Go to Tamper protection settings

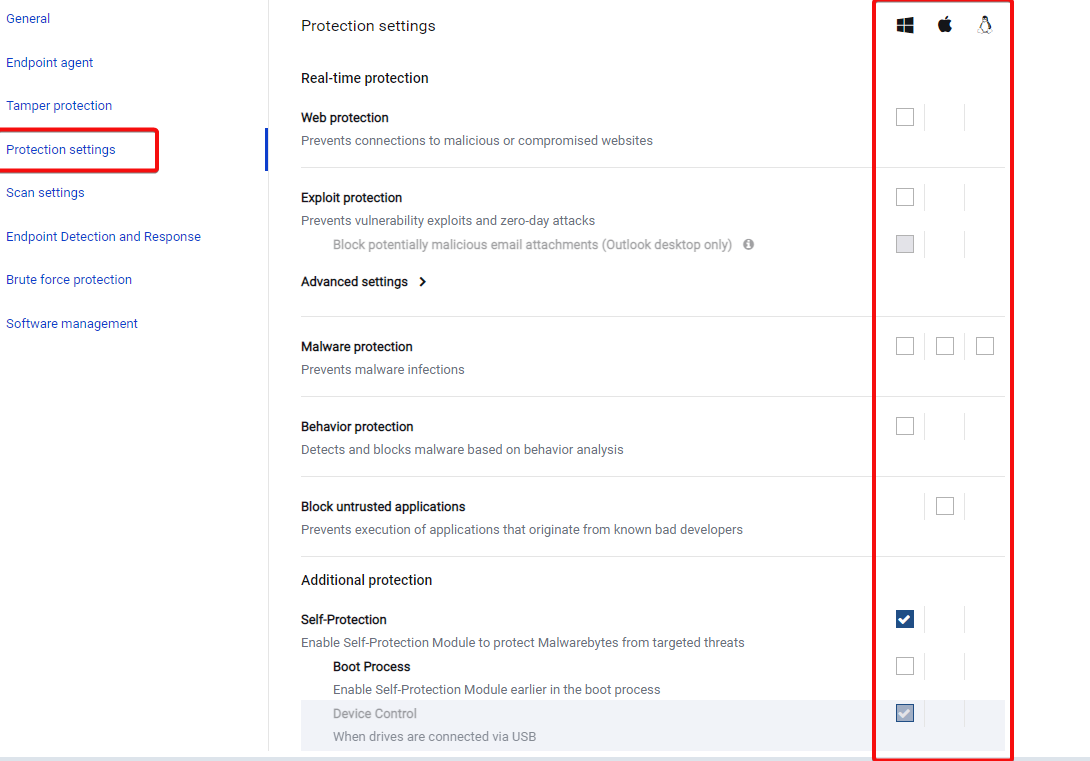tap(59, 106)
